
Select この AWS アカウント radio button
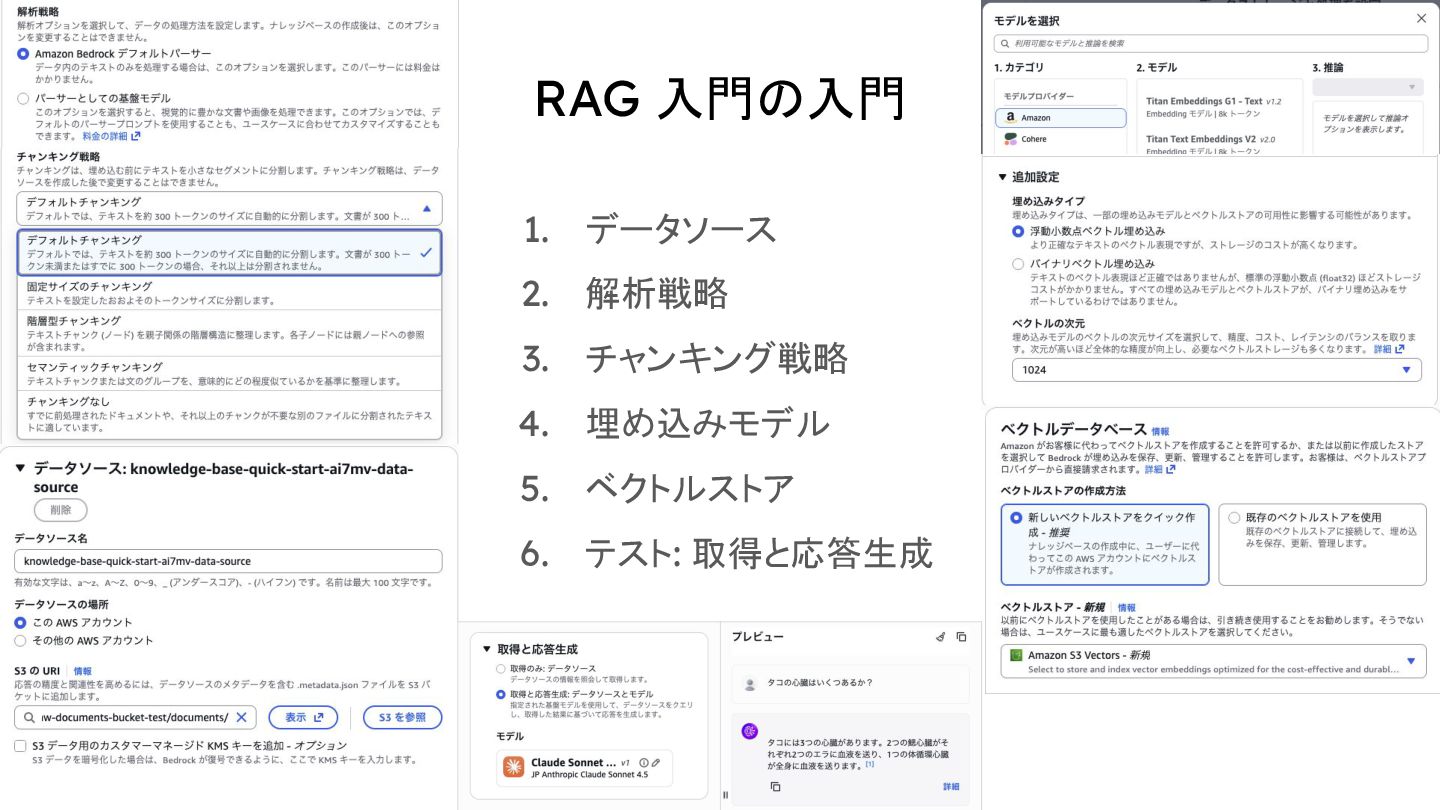[x=20, y=623]
